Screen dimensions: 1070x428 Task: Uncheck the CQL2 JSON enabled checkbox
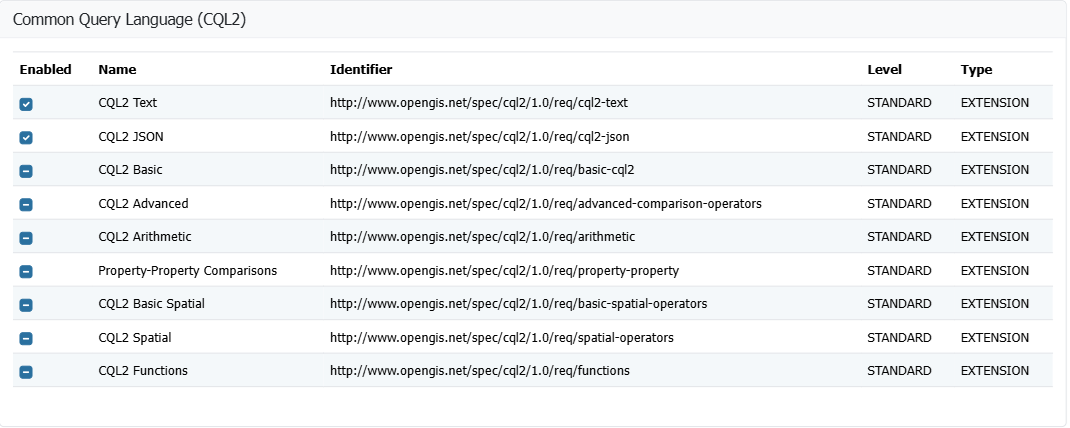click(26, 137)
